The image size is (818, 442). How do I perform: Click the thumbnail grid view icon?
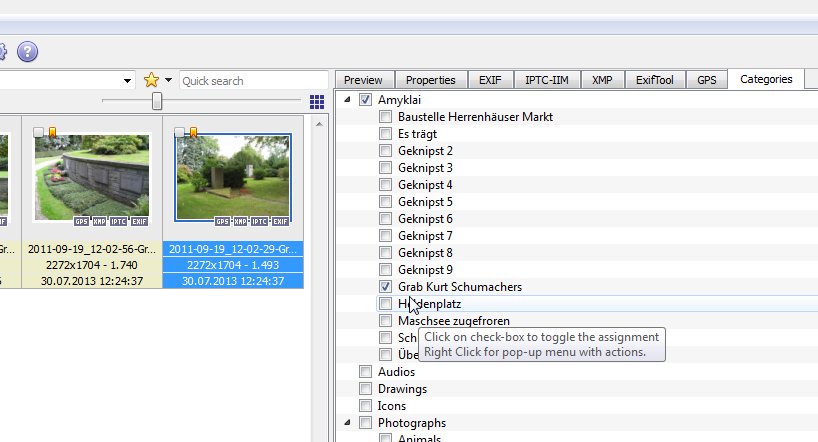(x=317, y=102)
